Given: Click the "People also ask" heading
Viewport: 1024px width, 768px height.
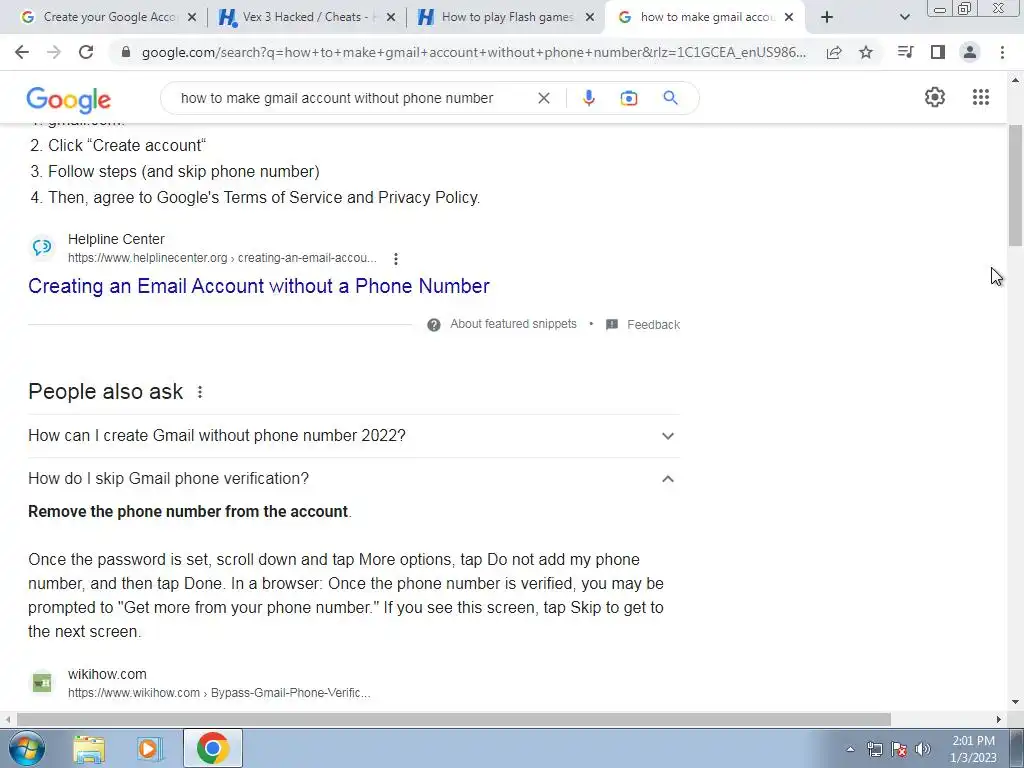Looking at the screenshot, I should [106, 391].
